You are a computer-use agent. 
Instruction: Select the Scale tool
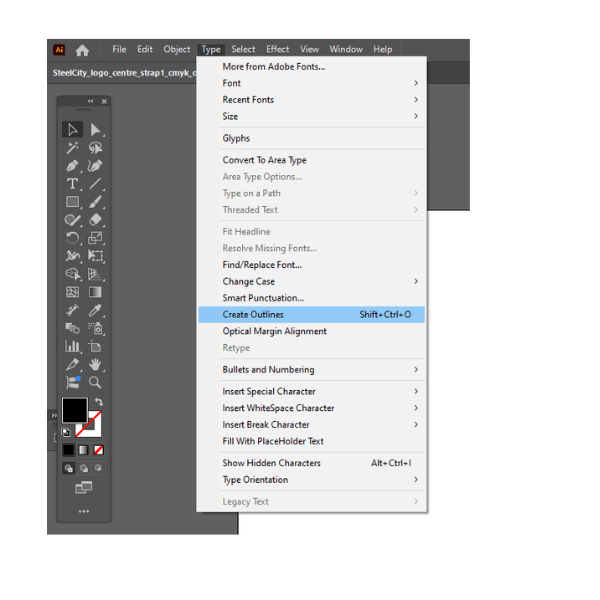(x=95, y=238)
